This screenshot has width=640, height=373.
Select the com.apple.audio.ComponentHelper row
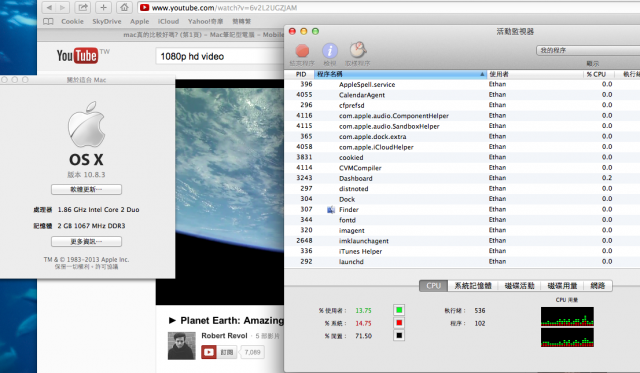[x=462, y=115]
